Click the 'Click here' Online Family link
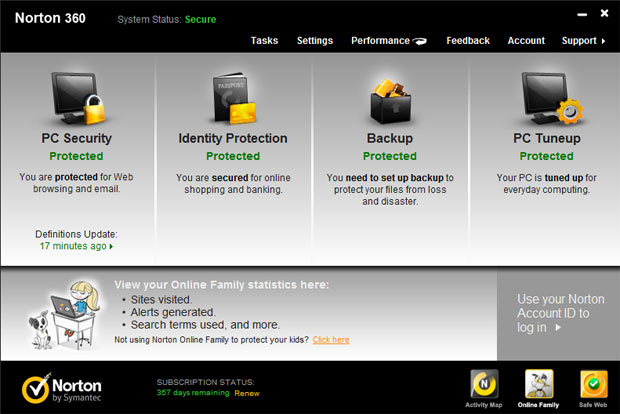 tap(331, 340)
